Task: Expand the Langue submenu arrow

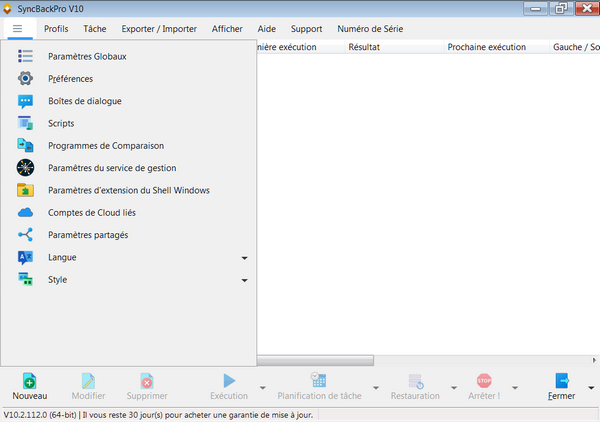Action: (x=245, y=258)
